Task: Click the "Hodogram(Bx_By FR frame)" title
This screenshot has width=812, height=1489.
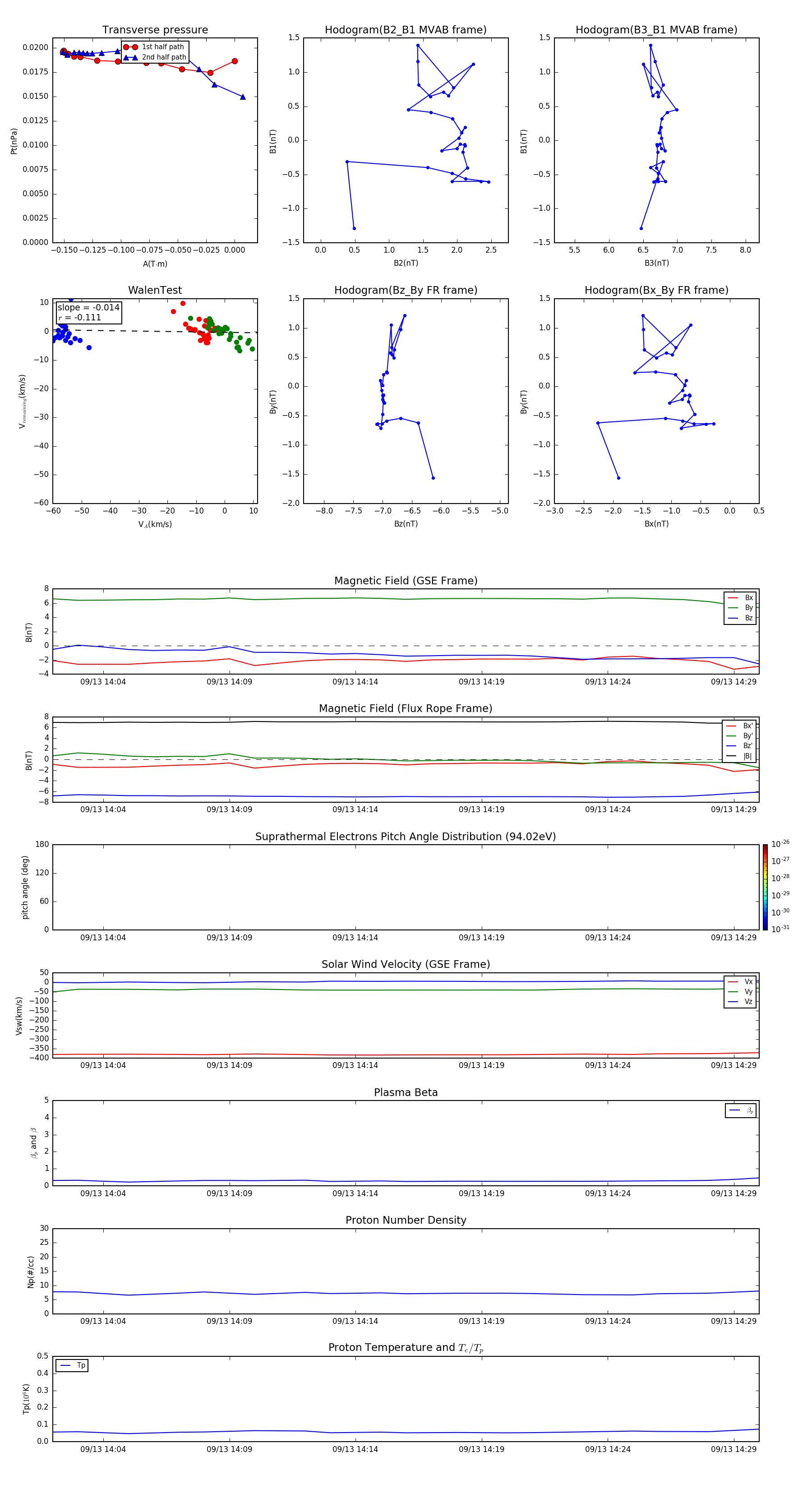Action: click(x=656, y=290)
